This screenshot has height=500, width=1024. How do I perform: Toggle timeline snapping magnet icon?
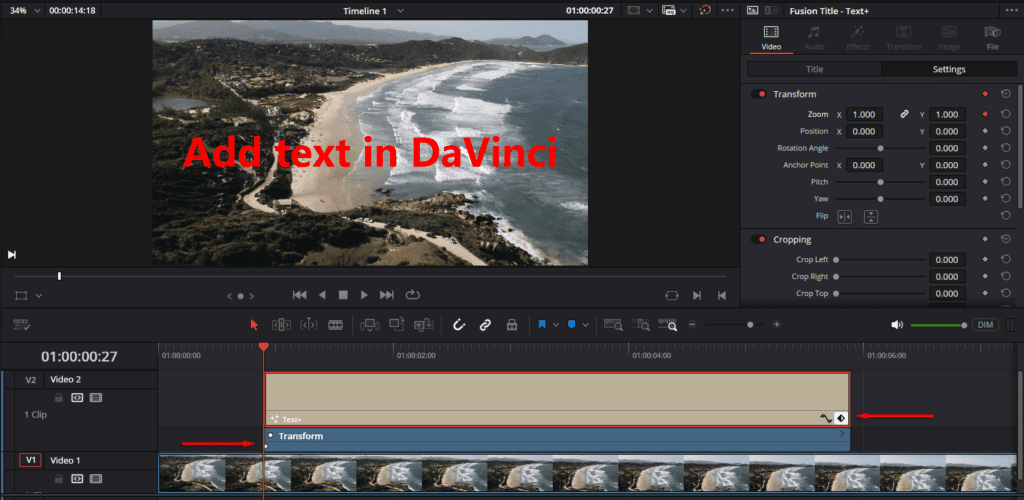[459, 325]
